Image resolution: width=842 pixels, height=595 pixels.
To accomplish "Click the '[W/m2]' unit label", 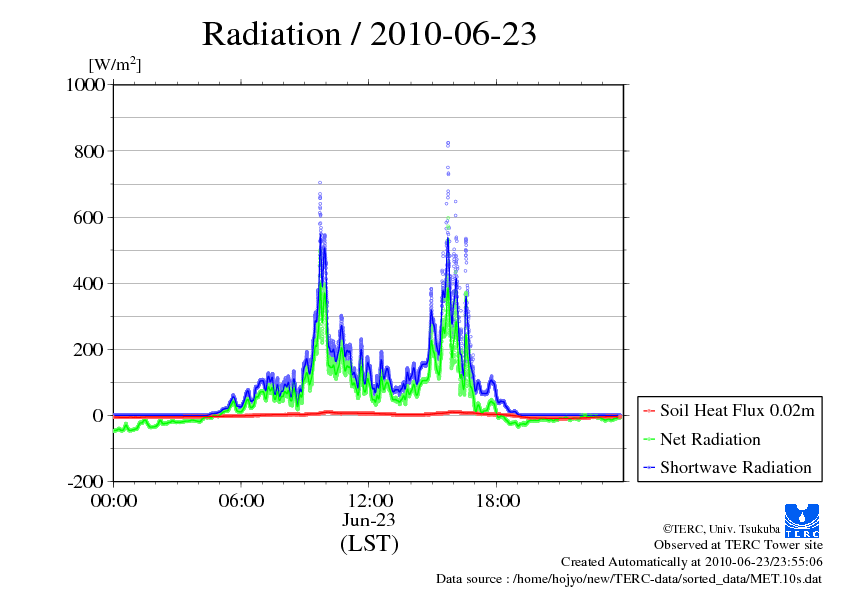I will click(115, 64).
